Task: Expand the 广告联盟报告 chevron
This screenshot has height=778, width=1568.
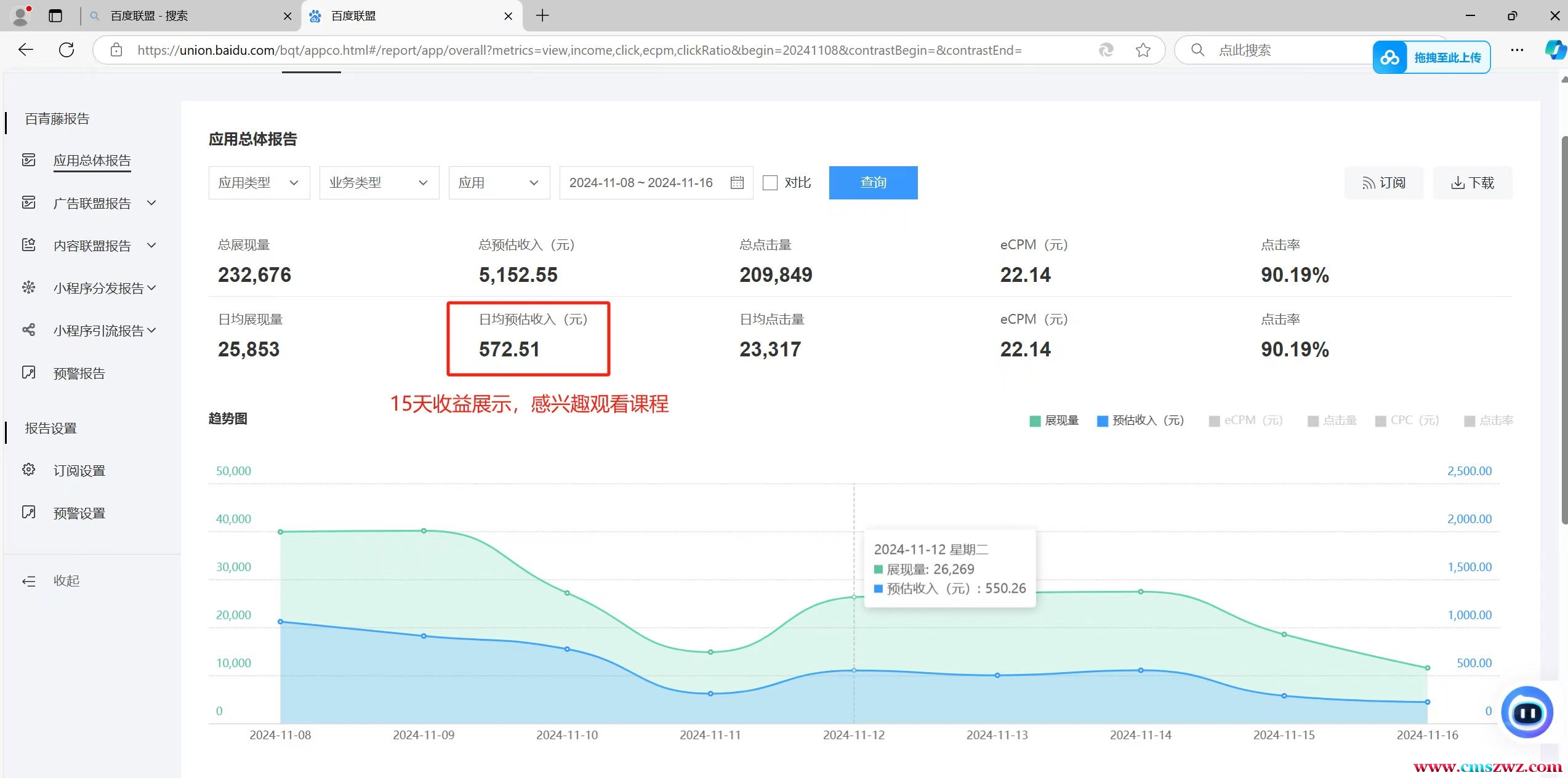Action: [151, 203]
